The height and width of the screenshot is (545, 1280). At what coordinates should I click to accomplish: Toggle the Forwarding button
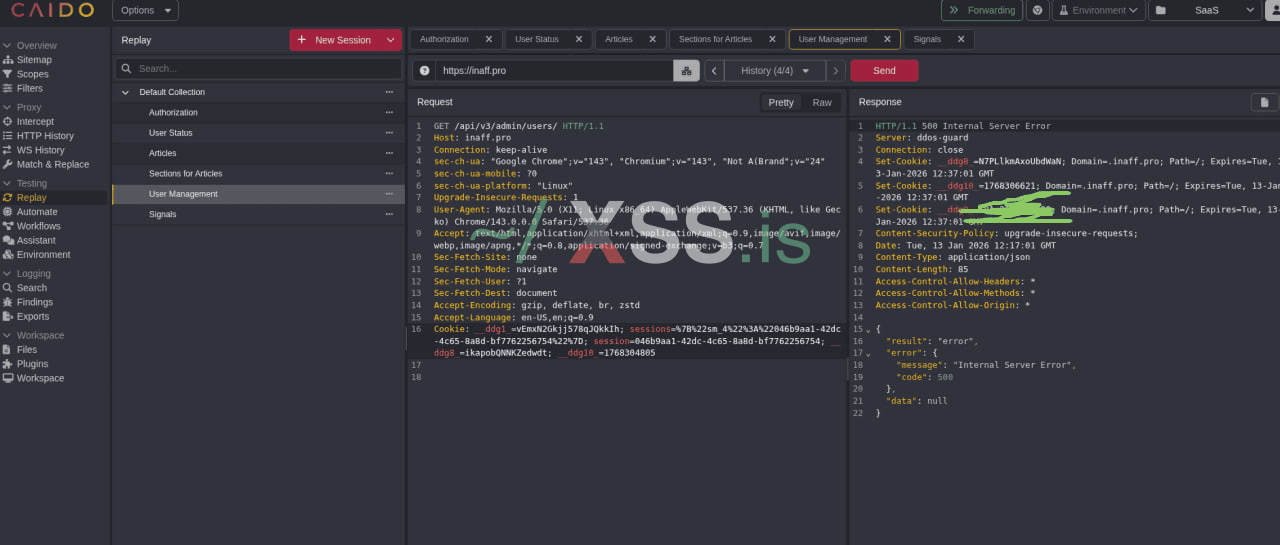point(981,10)
